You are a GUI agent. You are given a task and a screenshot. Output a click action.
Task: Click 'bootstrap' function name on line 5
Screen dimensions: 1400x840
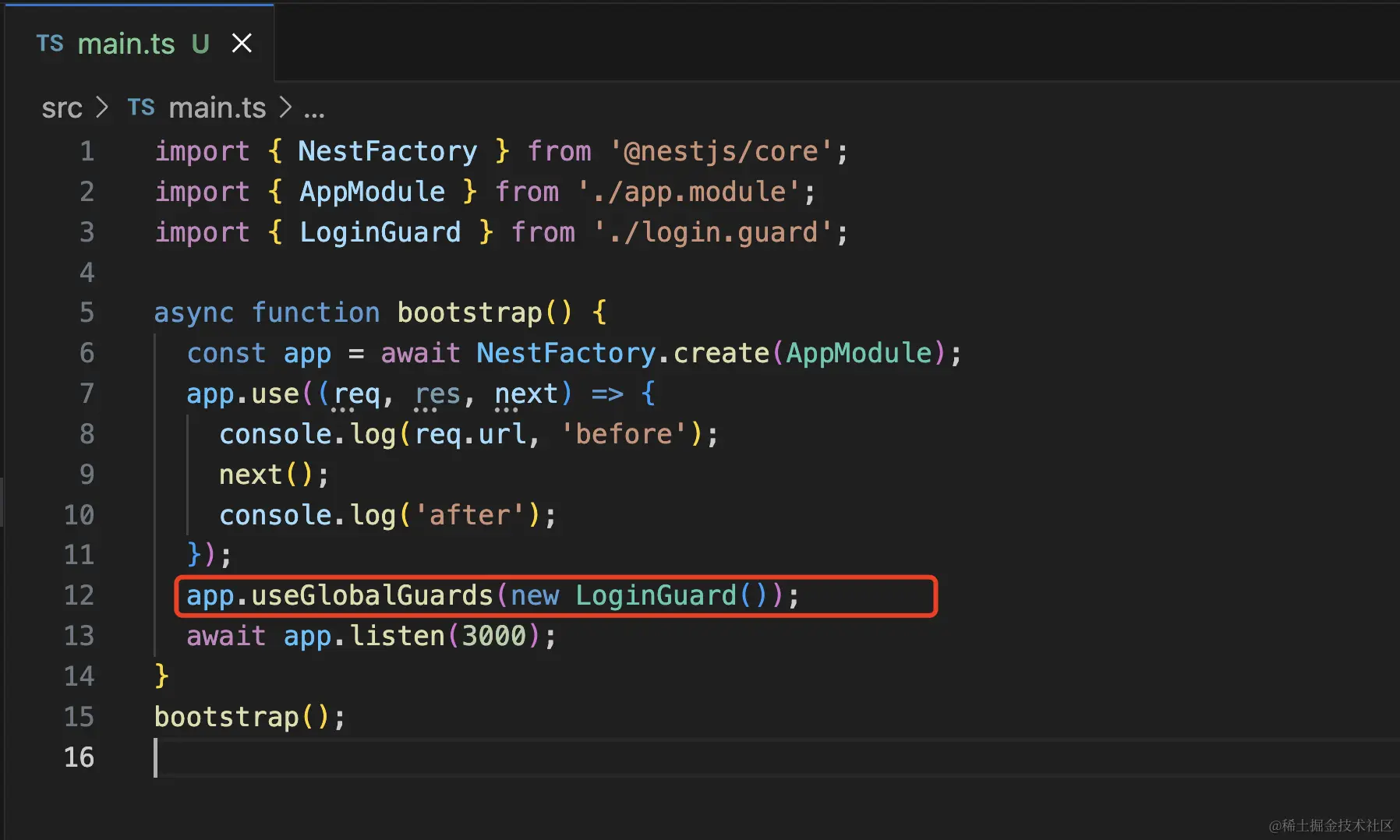coord(469,312)
